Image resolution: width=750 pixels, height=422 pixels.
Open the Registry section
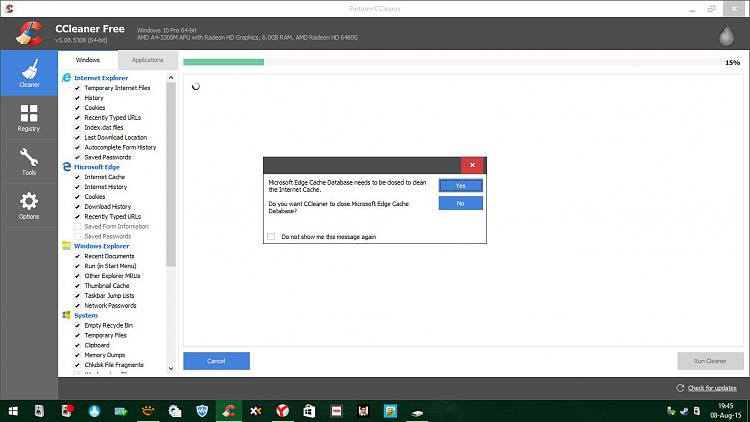pos(29,118)
